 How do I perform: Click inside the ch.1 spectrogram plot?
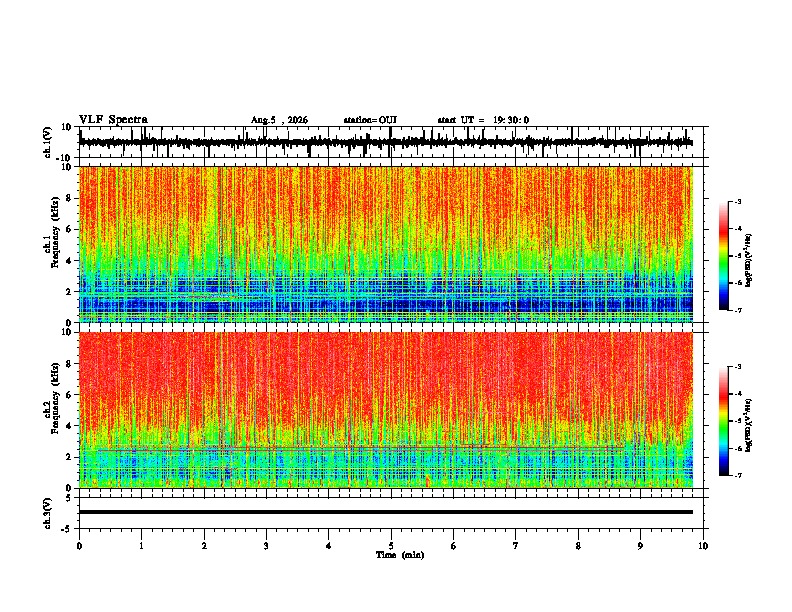coord(386,244)
